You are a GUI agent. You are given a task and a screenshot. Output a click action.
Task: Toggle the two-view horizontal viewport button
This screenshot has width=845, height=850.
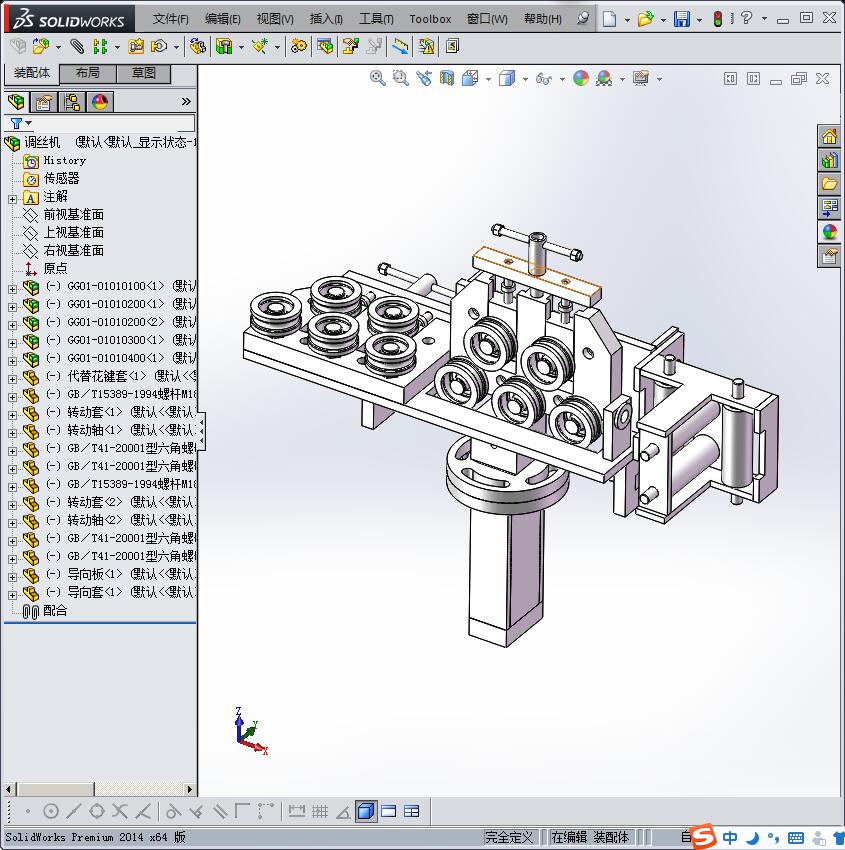(389, 812)
